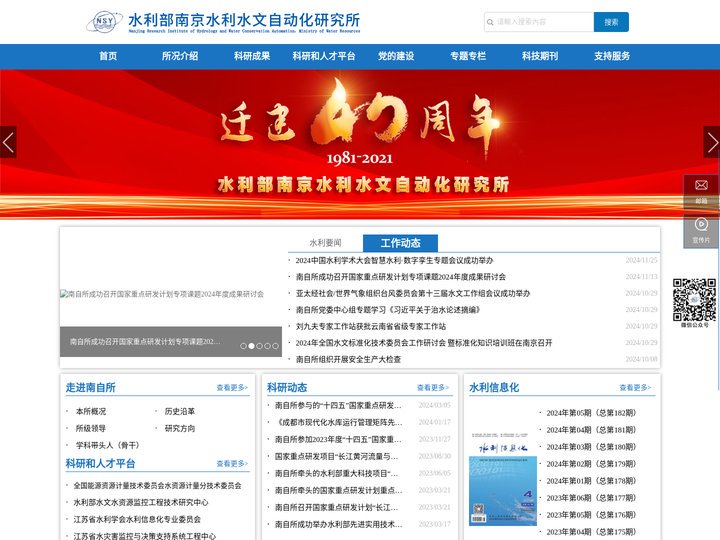Open the 研究方向 link

(180, 428)
